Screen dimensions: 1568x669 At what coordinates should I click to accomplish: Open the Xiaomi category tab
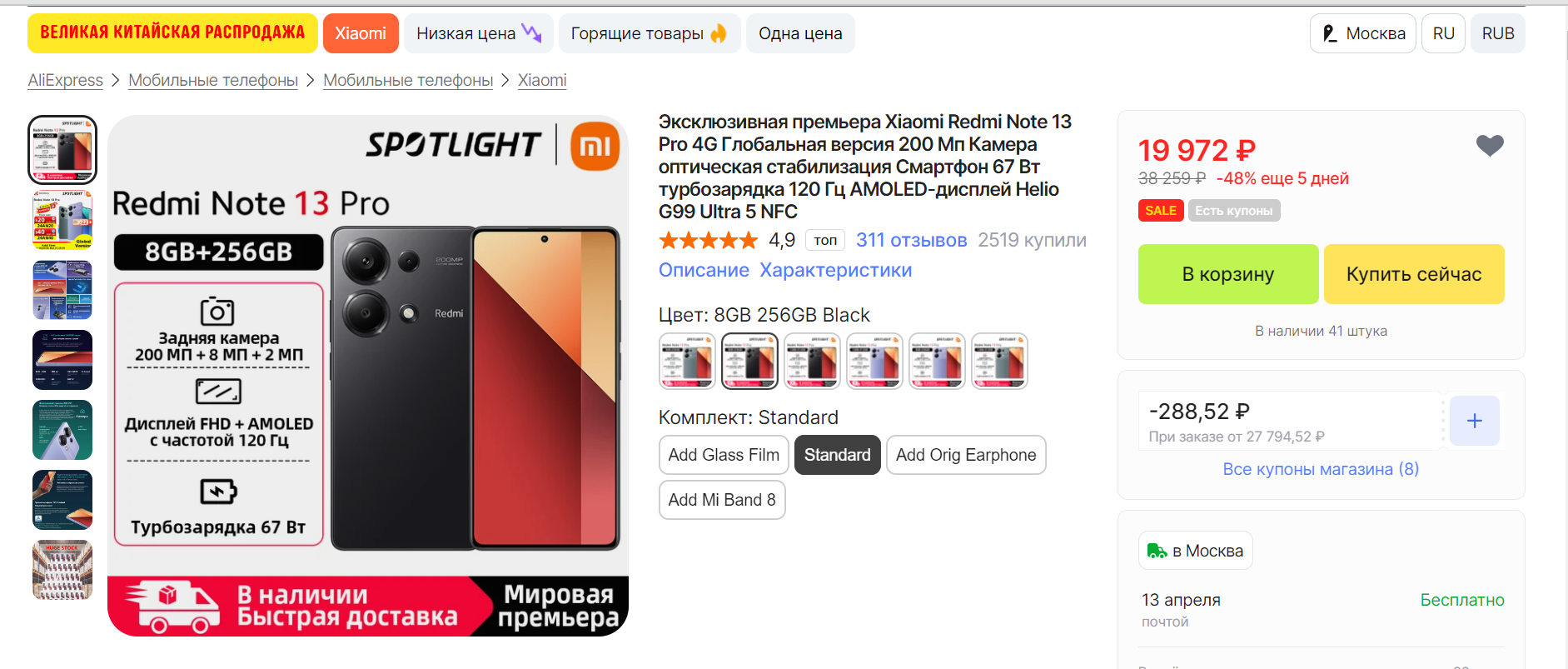361,33
